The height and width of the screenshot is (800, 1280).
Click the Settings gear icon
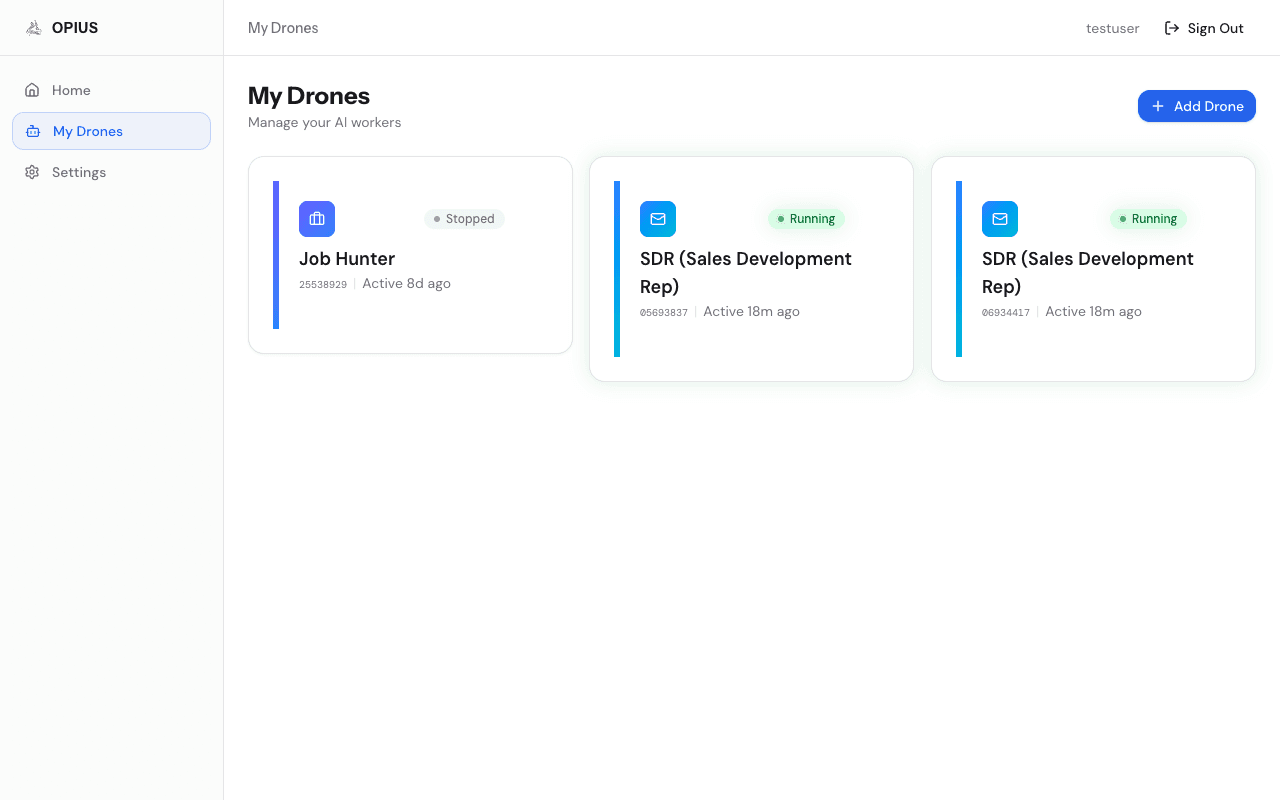tap(32, 172)
